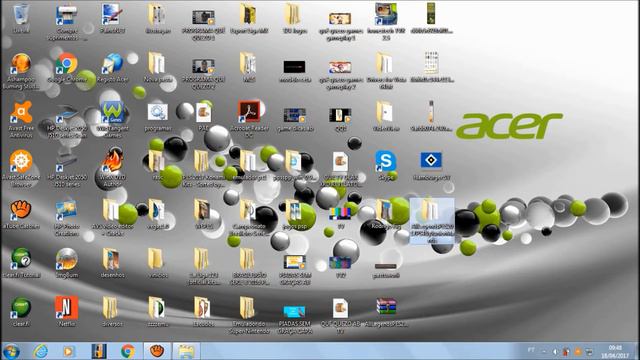This screenshot has width=640, height=360.
Task: Click the Windows Start button
Action: pyautogui.click(x=11, y=351)
